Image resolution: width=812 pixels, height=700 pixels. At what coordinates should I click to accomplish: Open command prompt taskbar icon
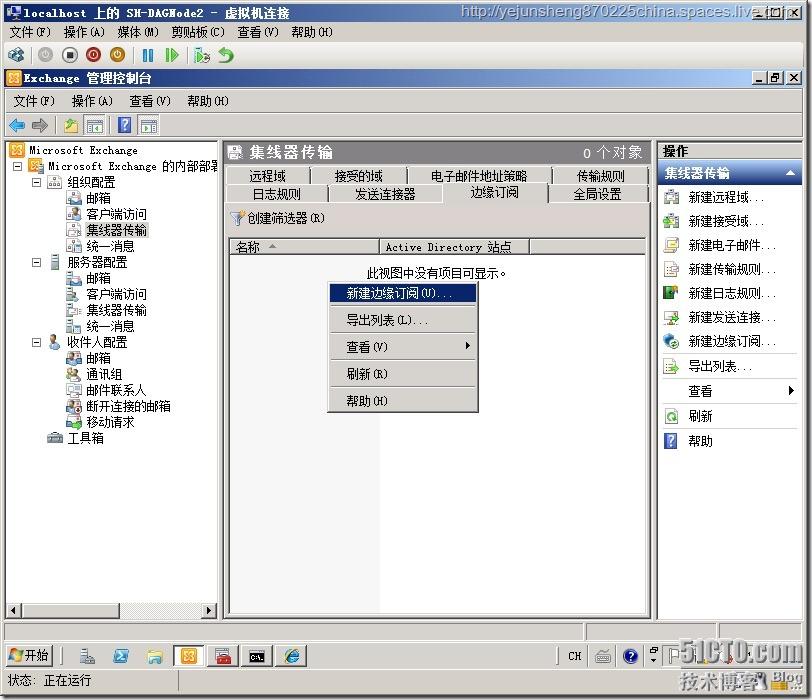tap(257, 656)
